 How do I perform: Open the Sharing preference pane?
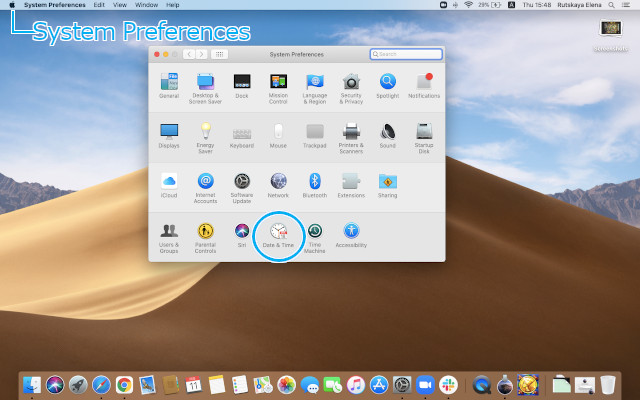pos(387,185)
